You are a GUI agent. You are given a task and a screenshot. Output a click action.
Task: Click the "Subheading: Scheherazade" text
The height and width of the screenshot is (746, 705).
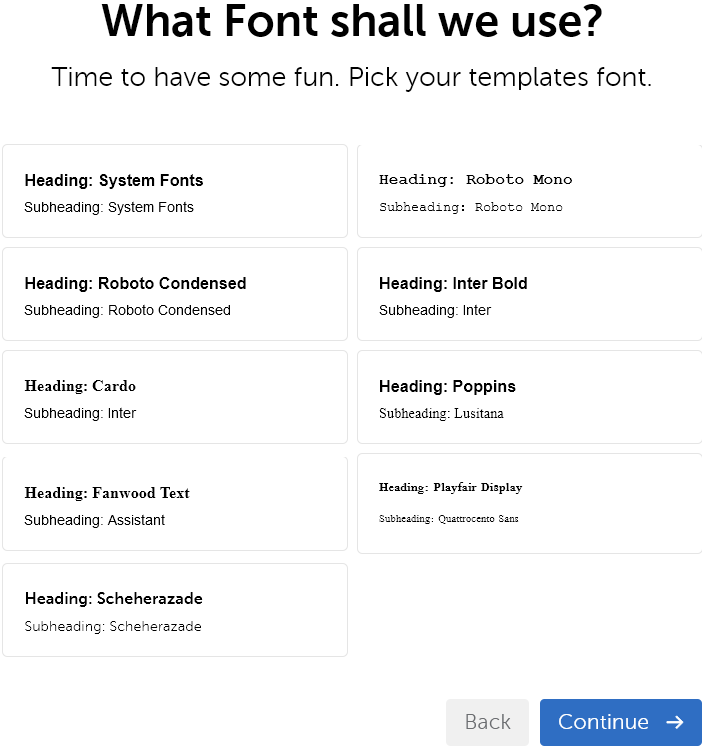(x=113, y=627)
